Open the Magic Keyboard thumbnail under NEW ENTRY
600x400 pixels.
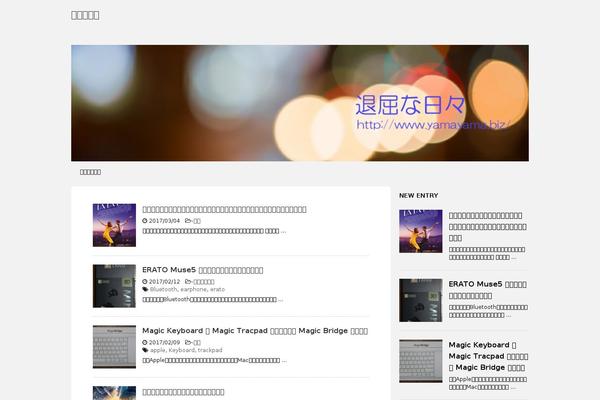(421, 361)
